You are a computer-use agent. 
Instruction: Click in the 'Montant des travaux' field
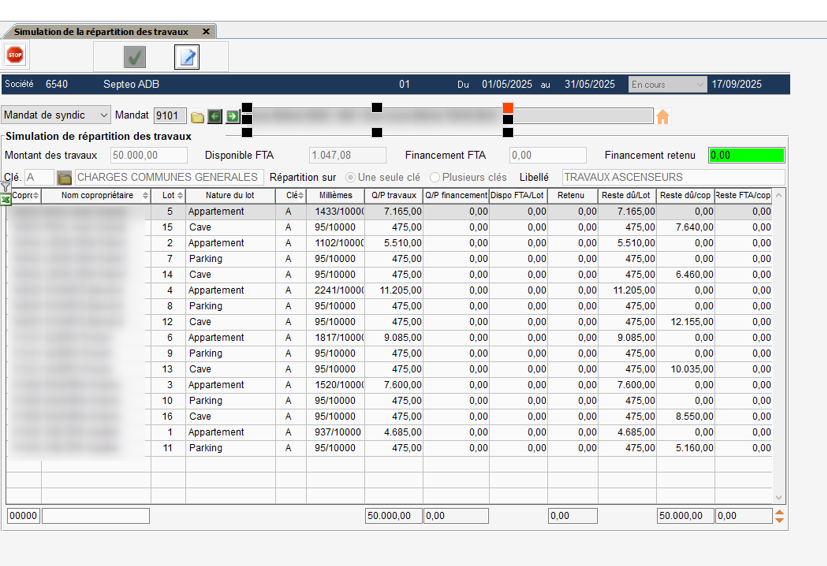[x=148, y=155]
